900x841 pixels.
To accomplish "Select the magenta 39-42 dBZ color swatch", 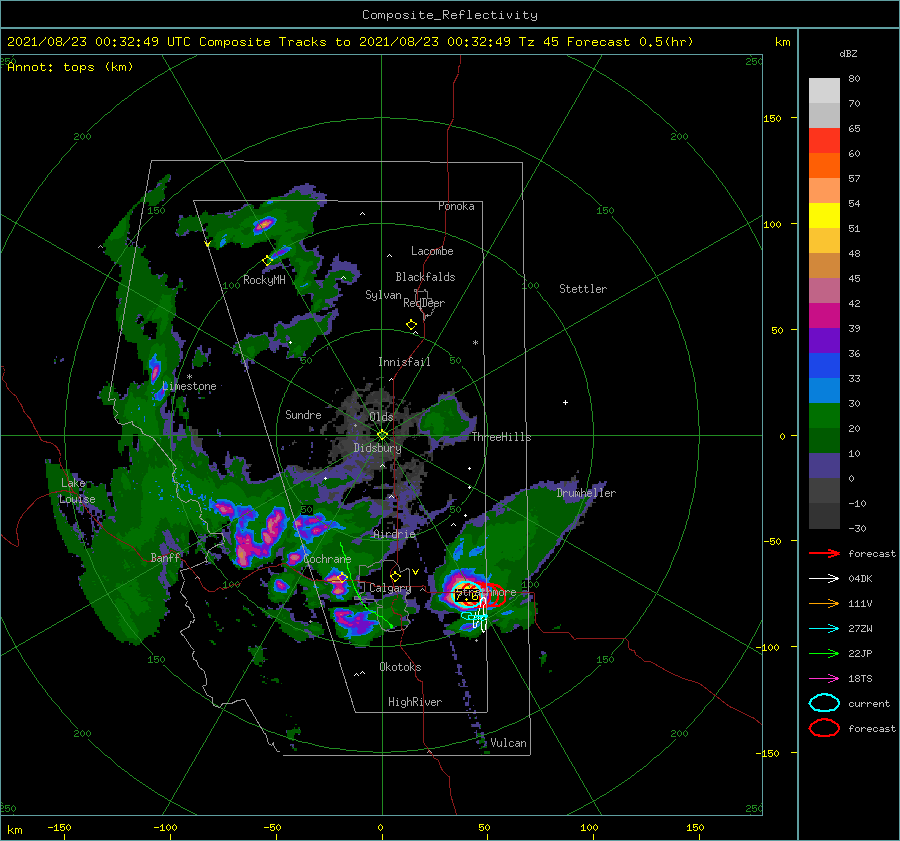I will coord(824,316).
